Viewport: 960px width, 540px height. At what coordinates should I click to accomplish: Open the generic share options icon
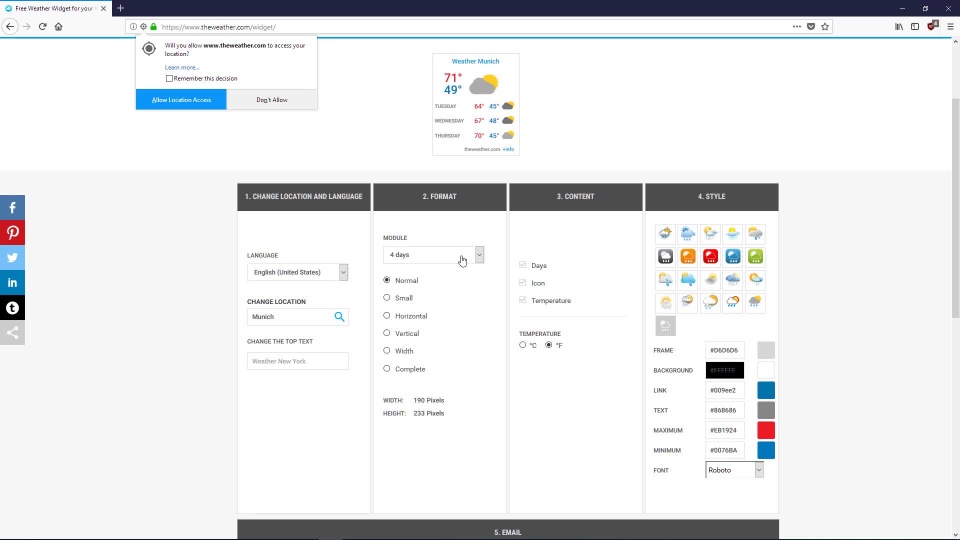point(12,333)
